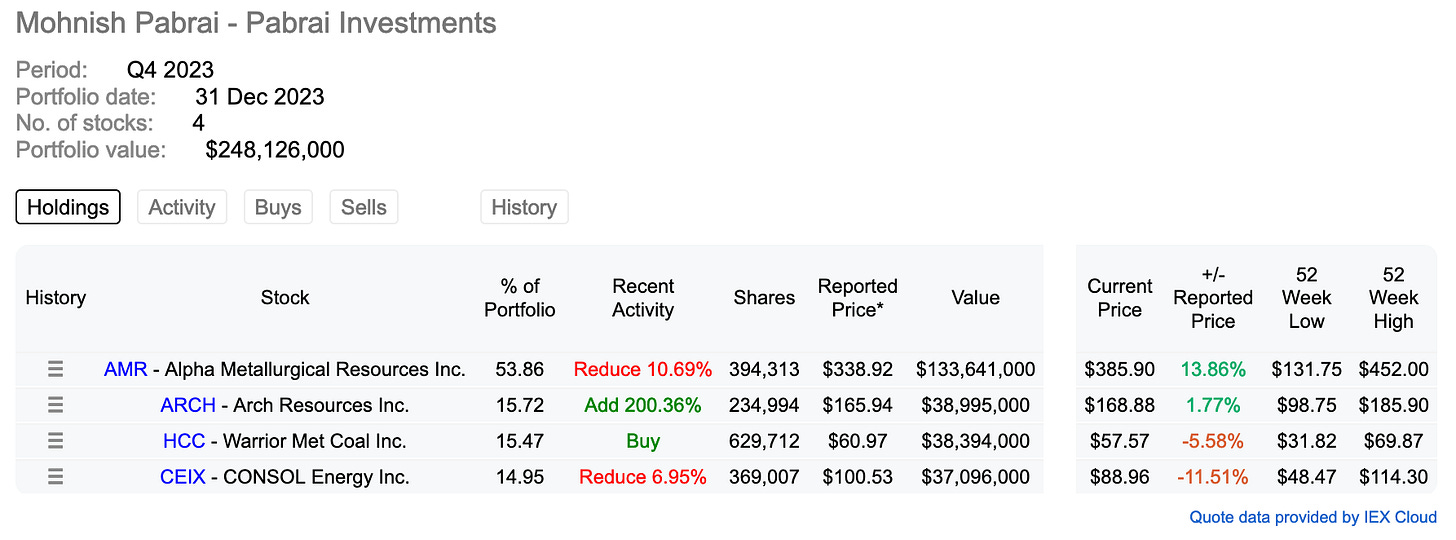1456x540 pixels.
Task: Click reported price $338.92
Action: point(857,370)
